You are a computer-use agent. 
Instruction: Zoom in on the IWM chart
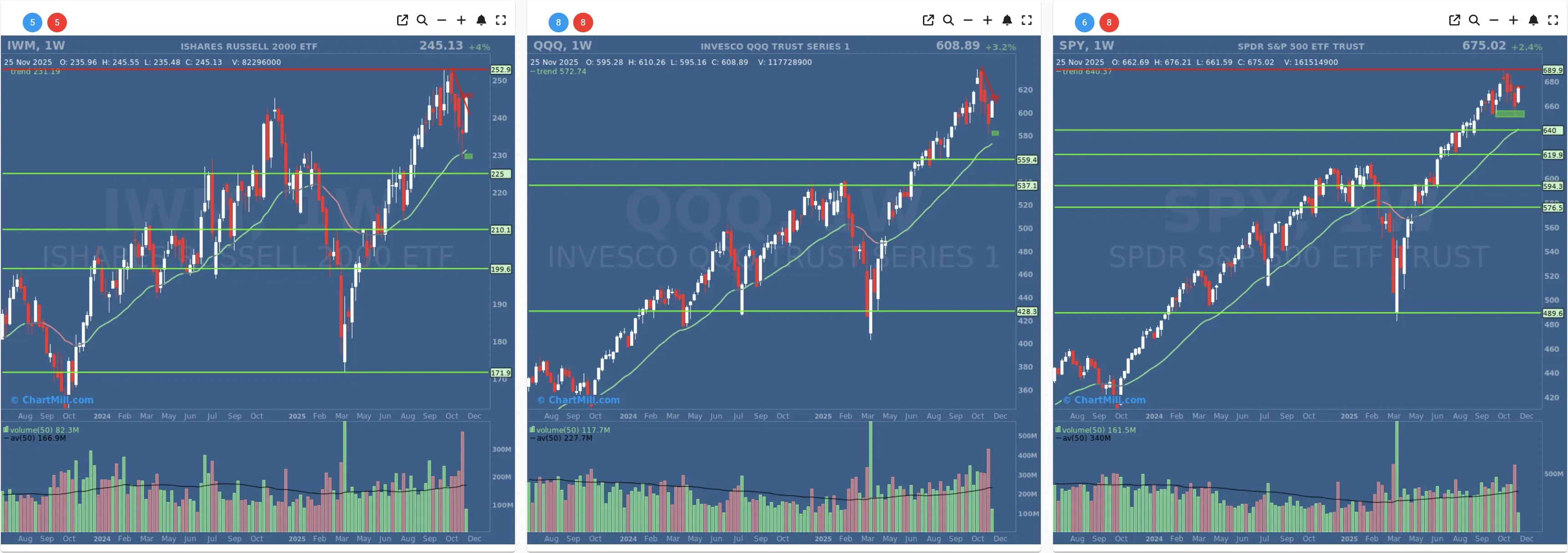[x=461, y=20]
